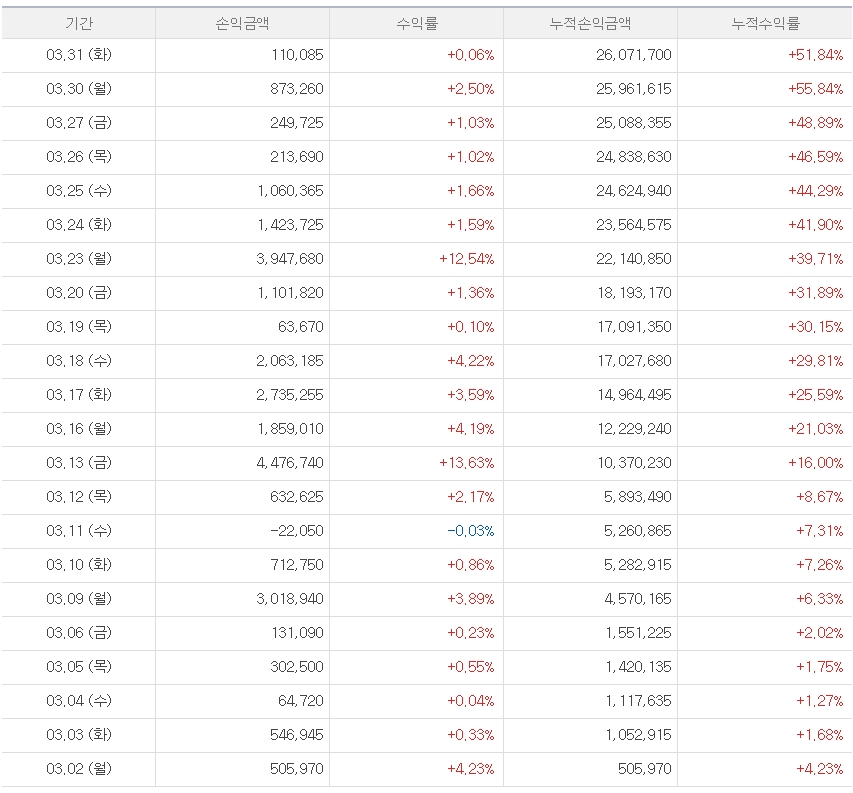Select the 3,947,680 profit amount

(290, 259)
